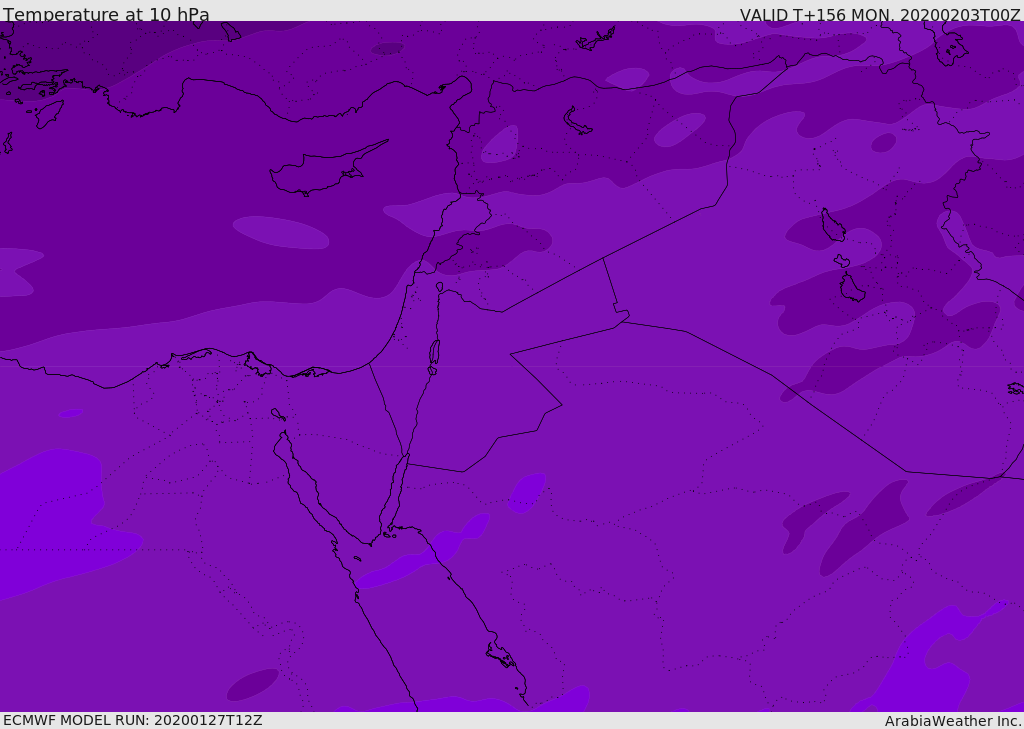Click the 'ECMWF MODEL RUN: 20200127T12Z' text

[x=133, y=720]
